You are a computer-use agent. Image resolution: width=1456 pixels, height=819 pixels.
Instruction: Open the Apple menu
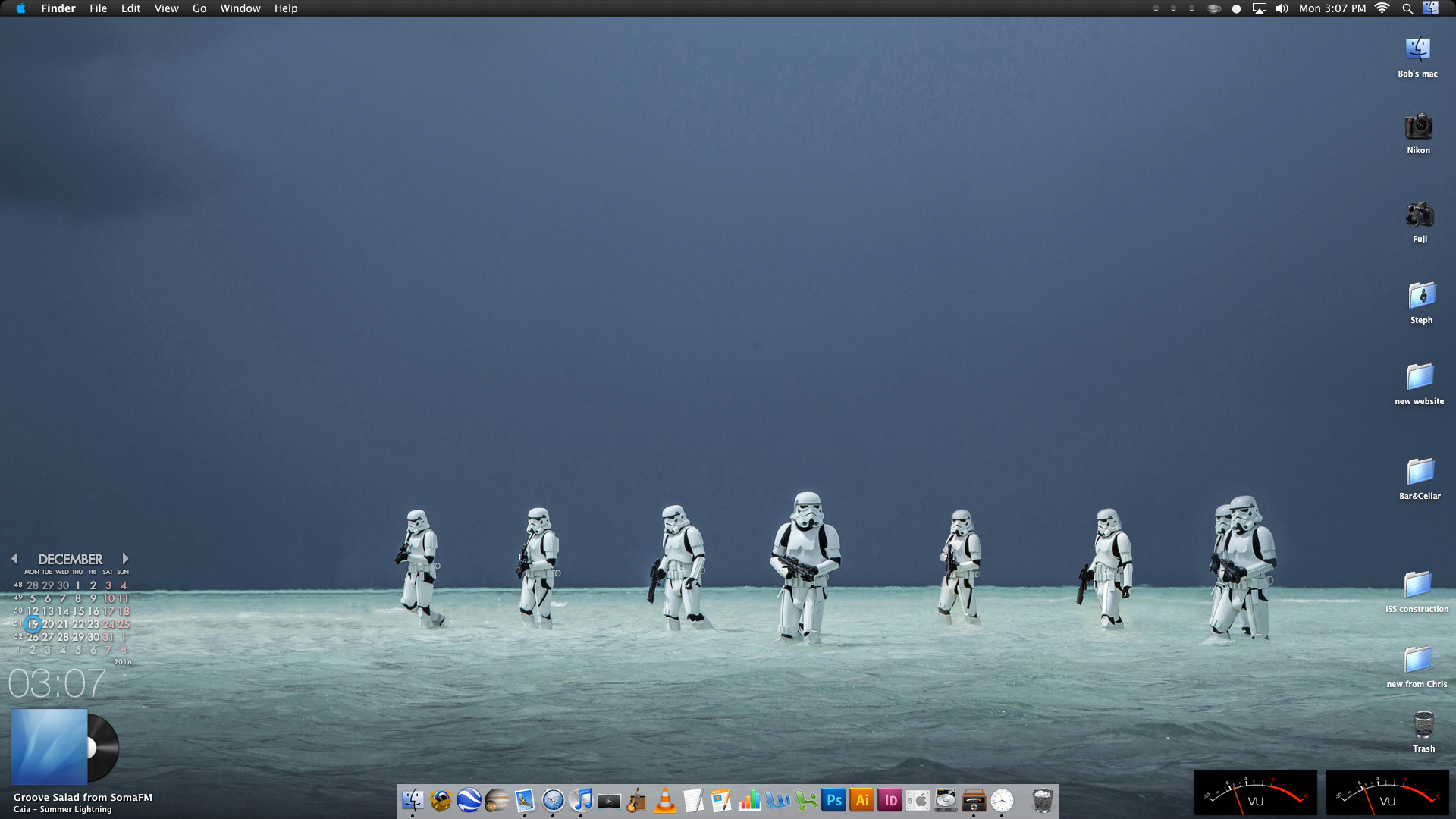pyautogui.click(x=20, y=8)
